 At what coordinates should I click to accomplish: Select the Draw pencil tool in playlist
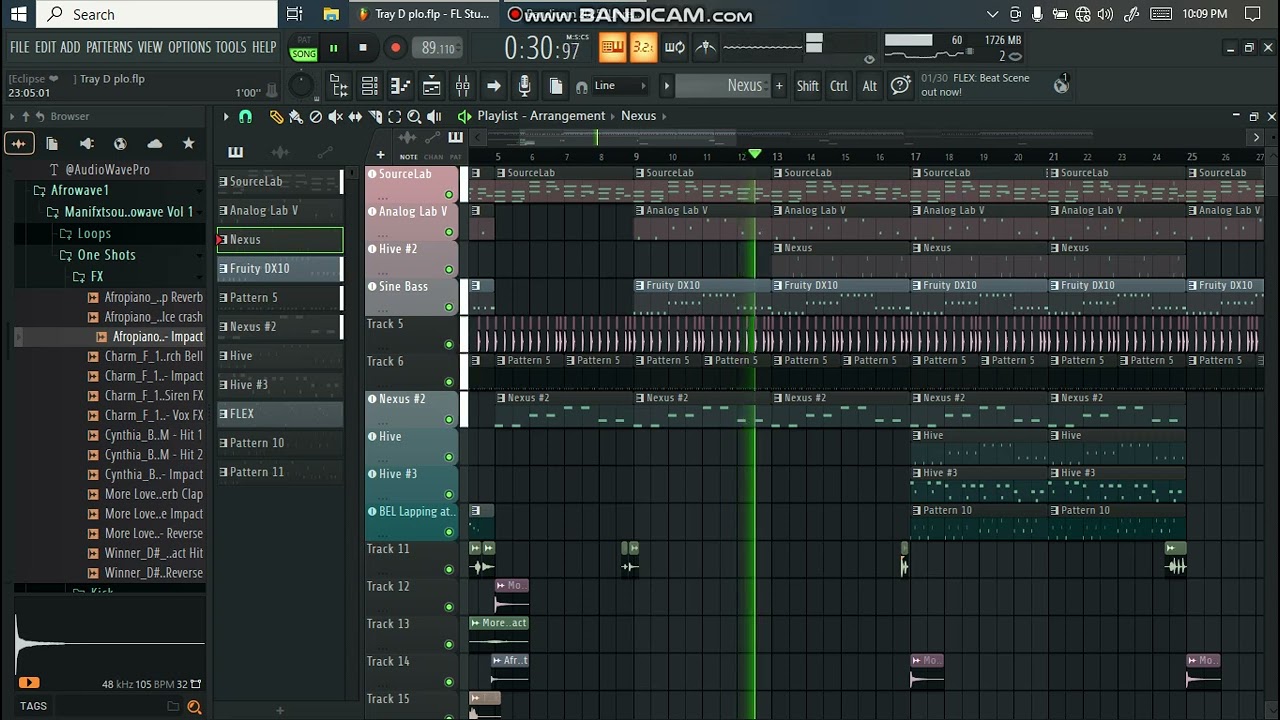tap(277, 117)
